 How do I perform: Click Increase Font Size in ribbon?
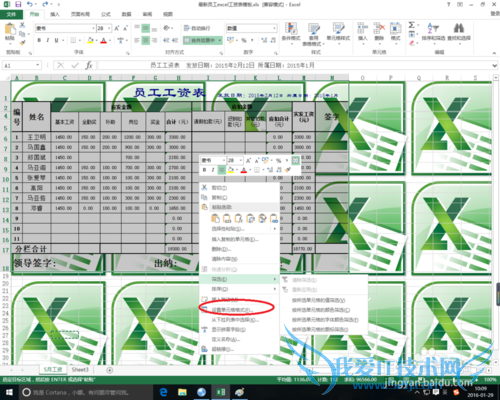(117, 28)
